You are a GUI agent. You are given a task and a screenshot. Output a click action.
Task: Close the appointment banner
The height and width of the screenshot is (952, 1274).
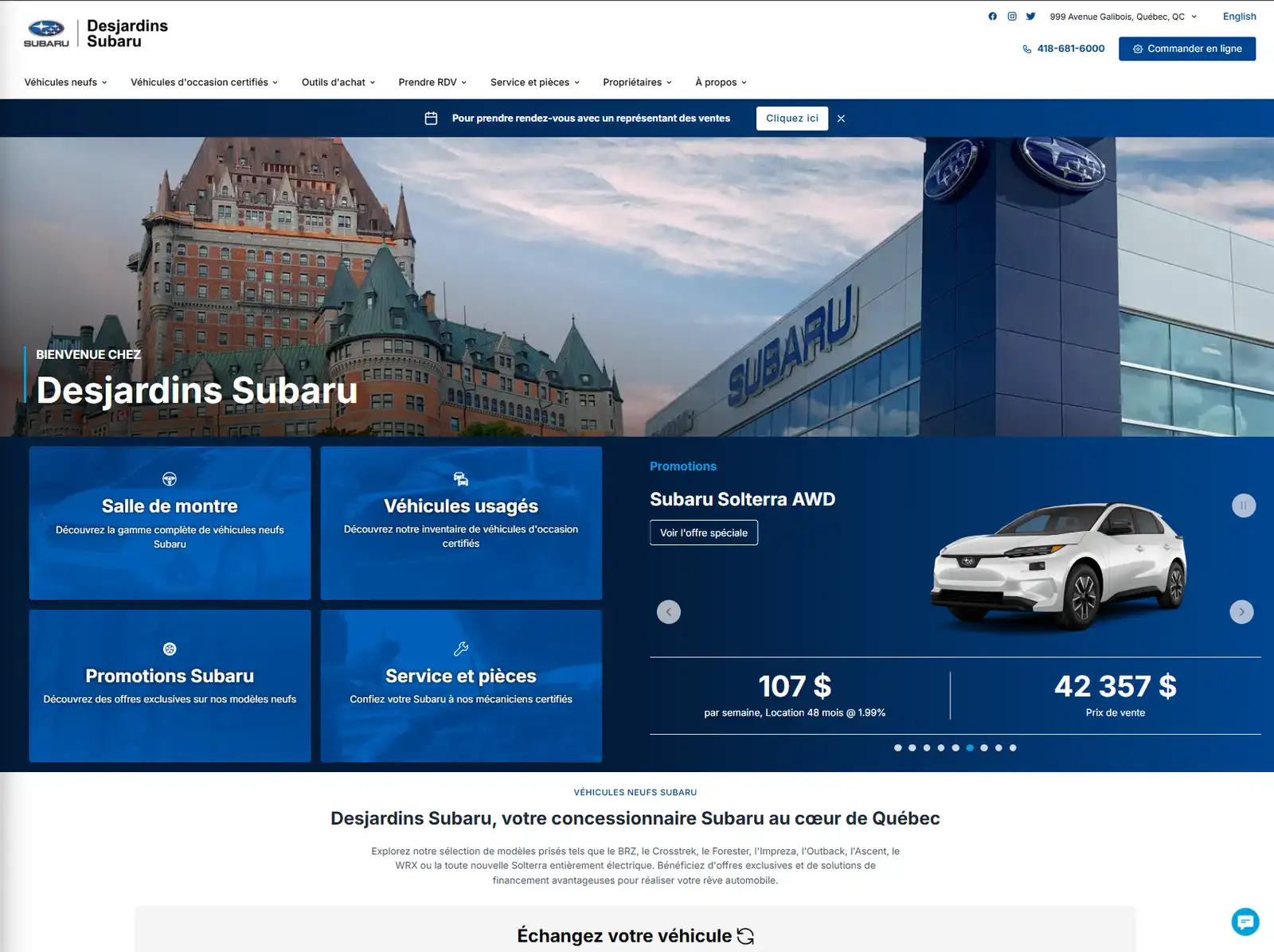[841, 119]
